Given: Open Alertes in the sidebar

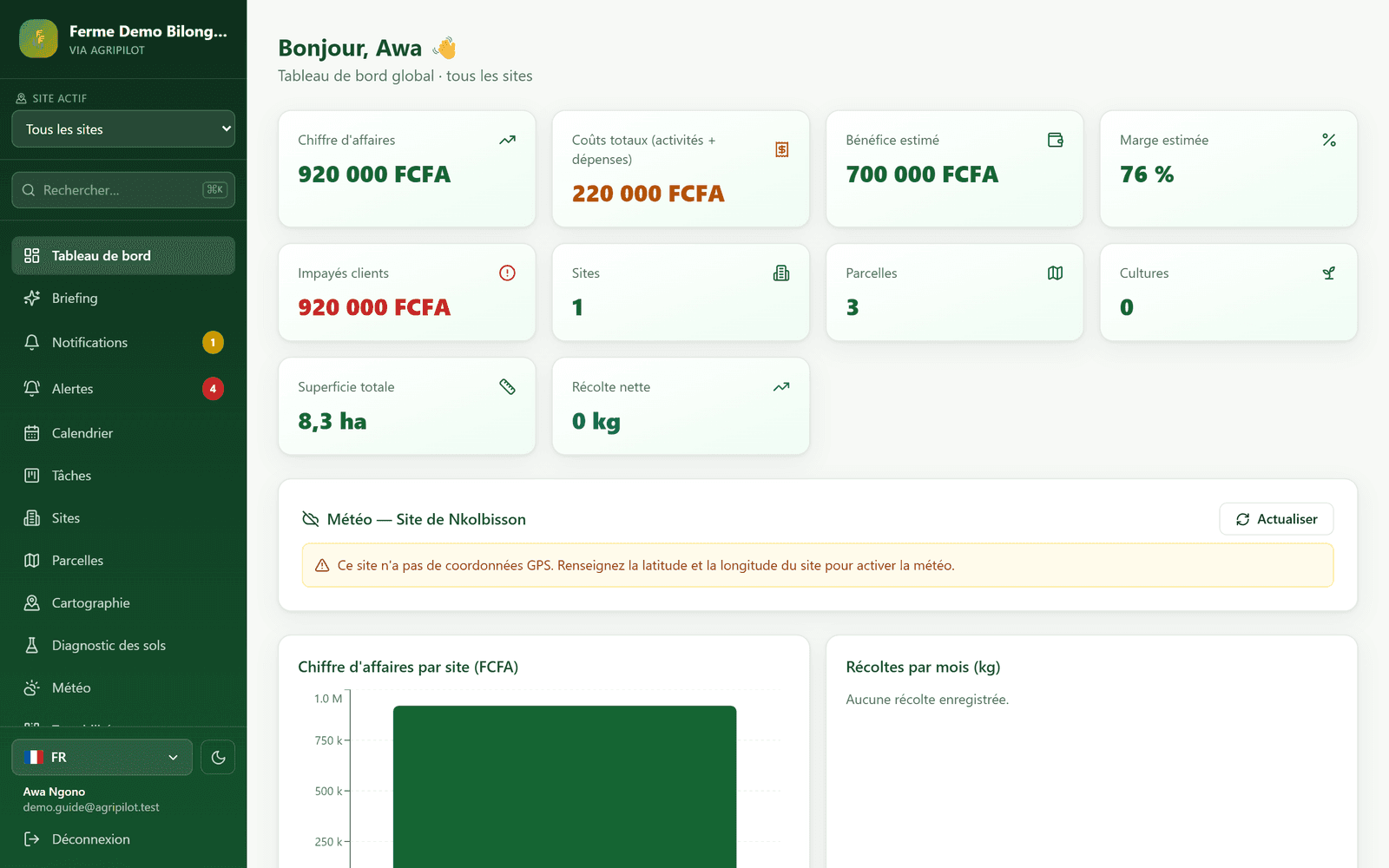Looking at the screenshot, I should [x=123, y=389].
